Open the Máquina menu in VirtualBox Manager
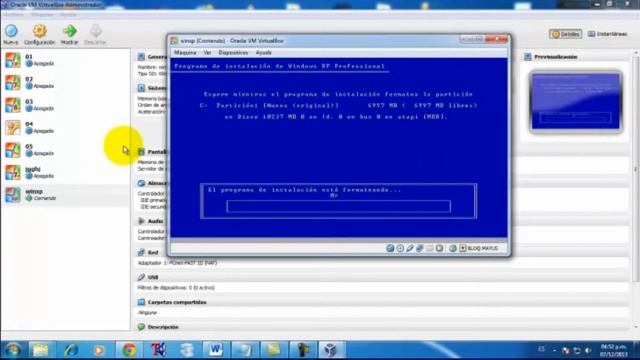 pos(42,14)
